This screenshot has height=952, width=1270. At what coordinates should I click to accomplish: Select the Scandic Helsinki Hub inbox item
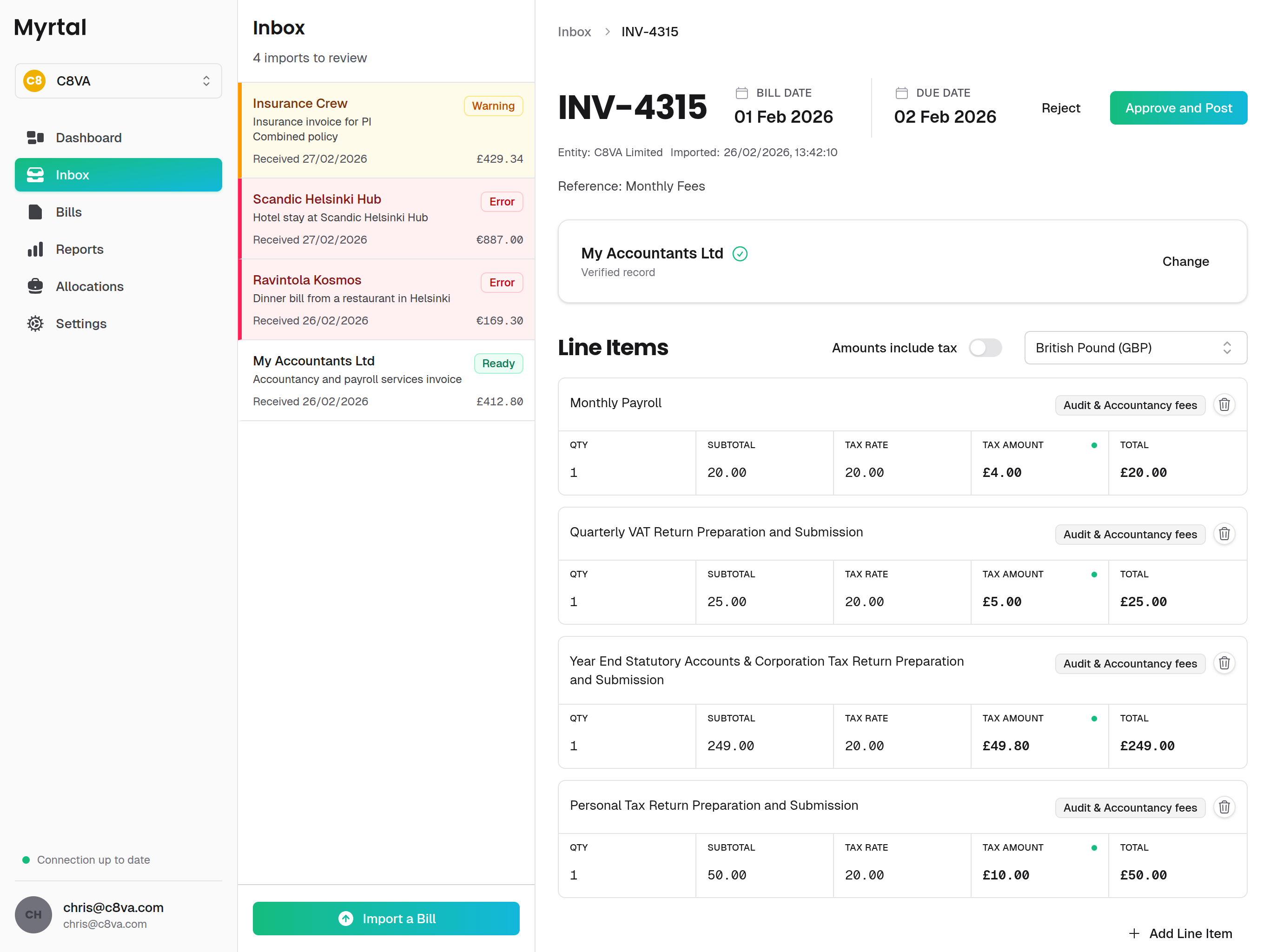[x=386, y=219]
